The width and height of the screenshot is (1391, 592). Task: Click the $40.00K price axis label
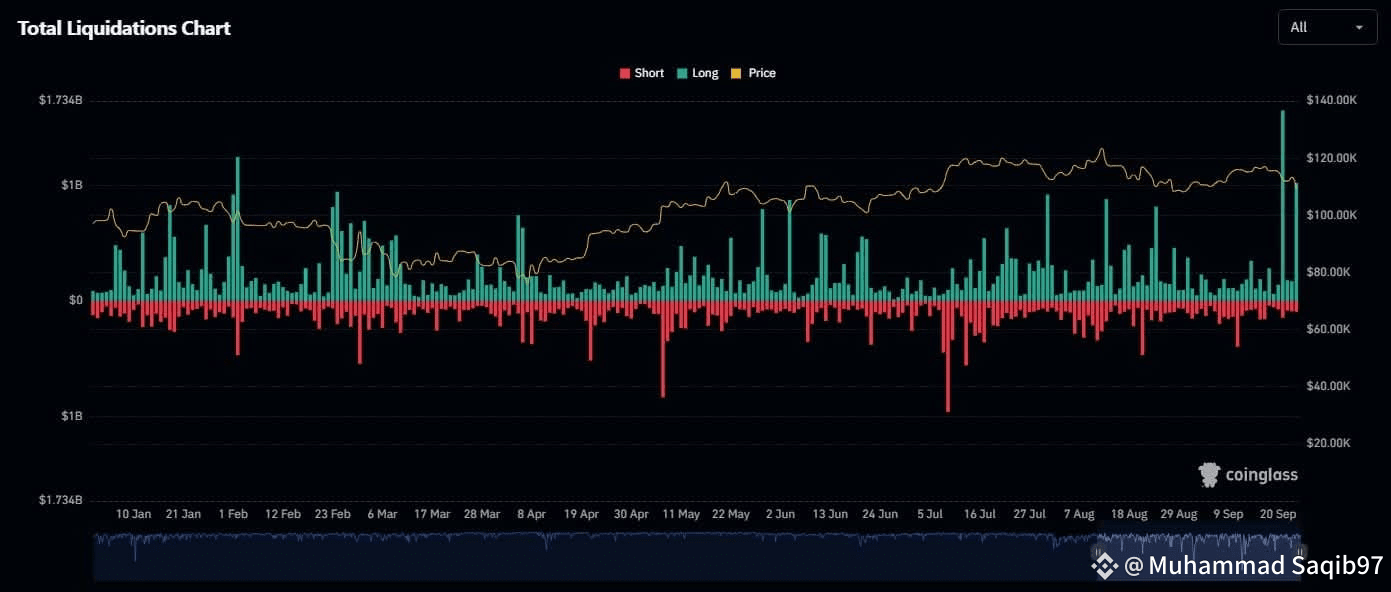pyautogui.click(x=1328, y=386)
